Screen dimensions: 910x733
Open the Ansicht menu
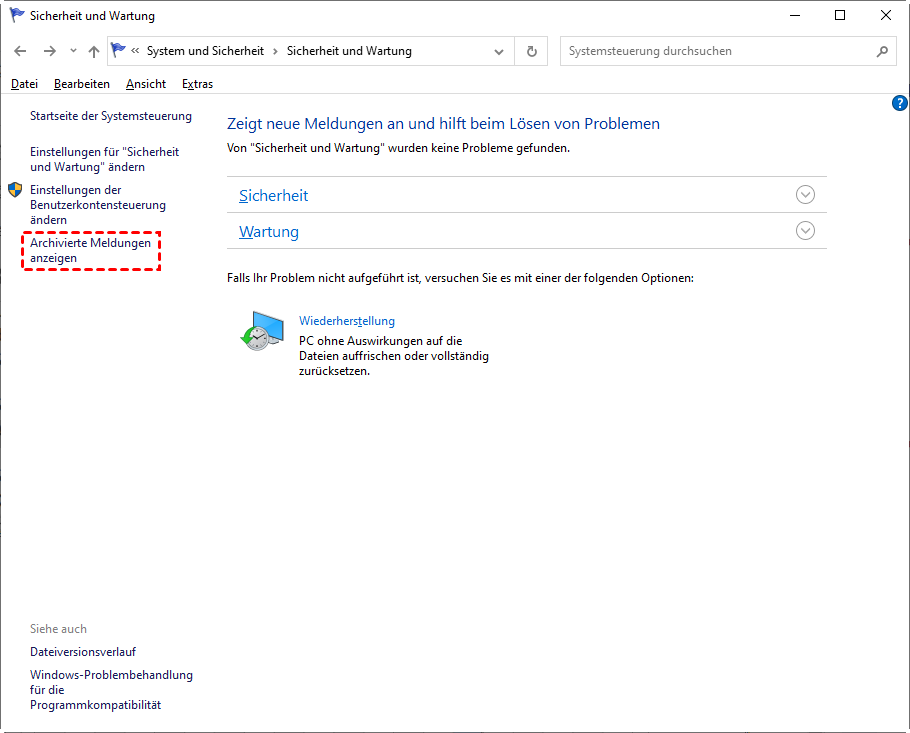pos(146,84)
